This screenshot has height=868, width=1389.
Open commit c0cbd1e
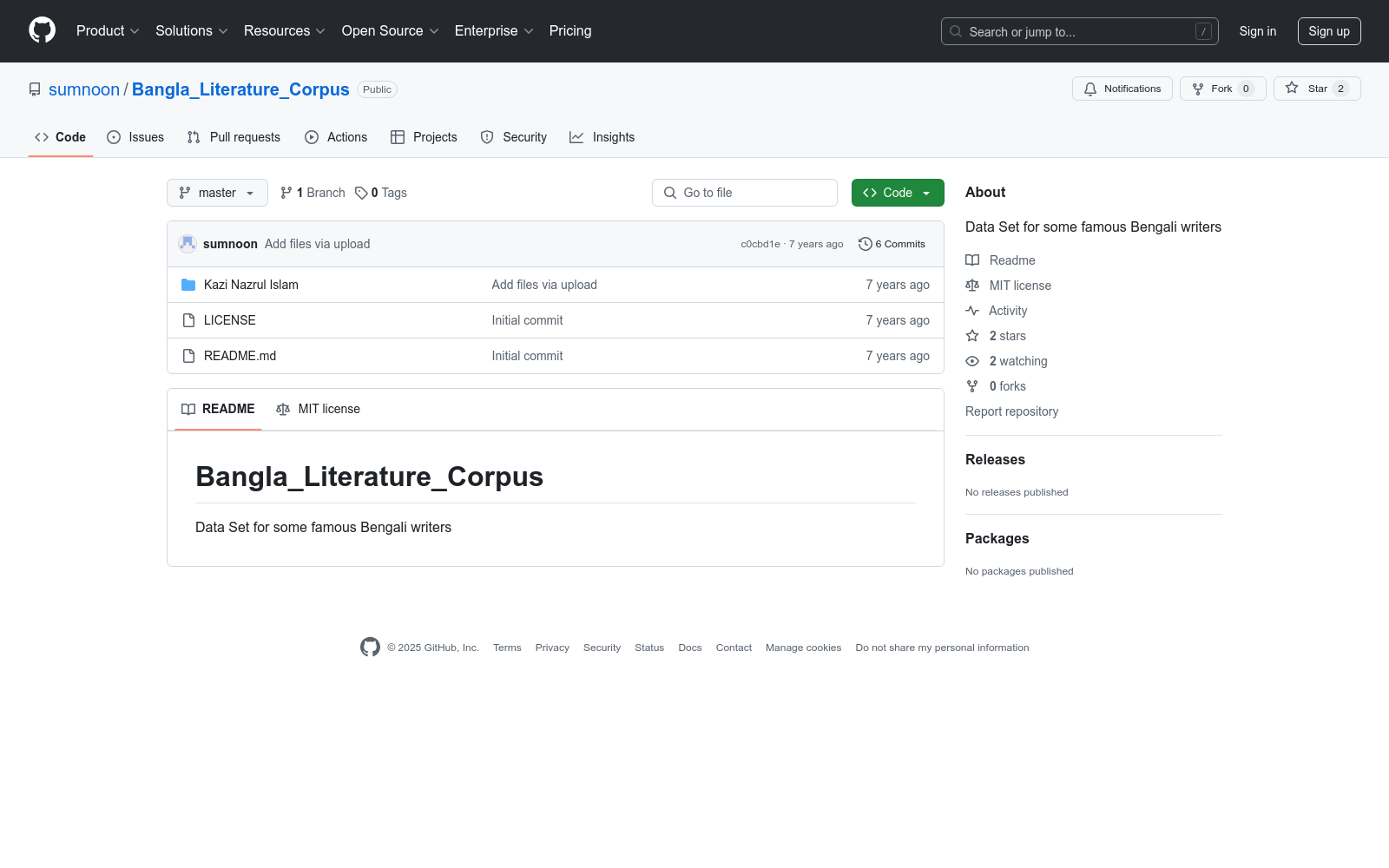point(760,244)
